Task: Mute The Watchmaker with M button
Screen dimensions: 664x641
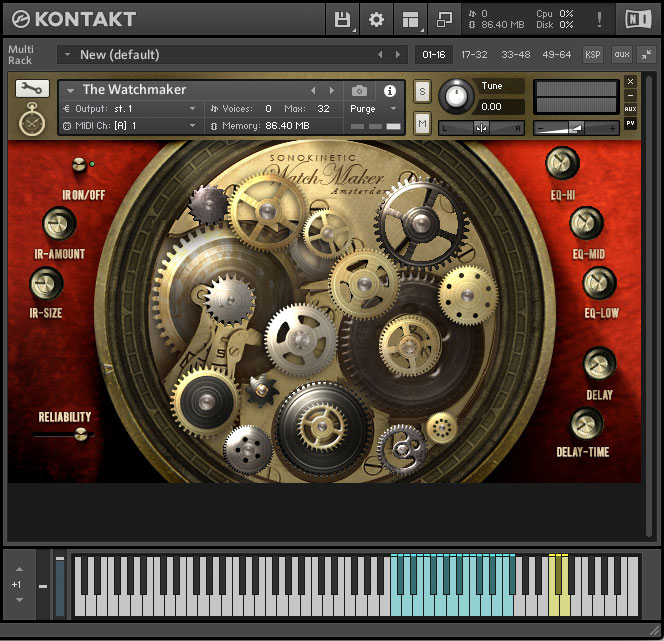Action: click(x=422, y=123)
